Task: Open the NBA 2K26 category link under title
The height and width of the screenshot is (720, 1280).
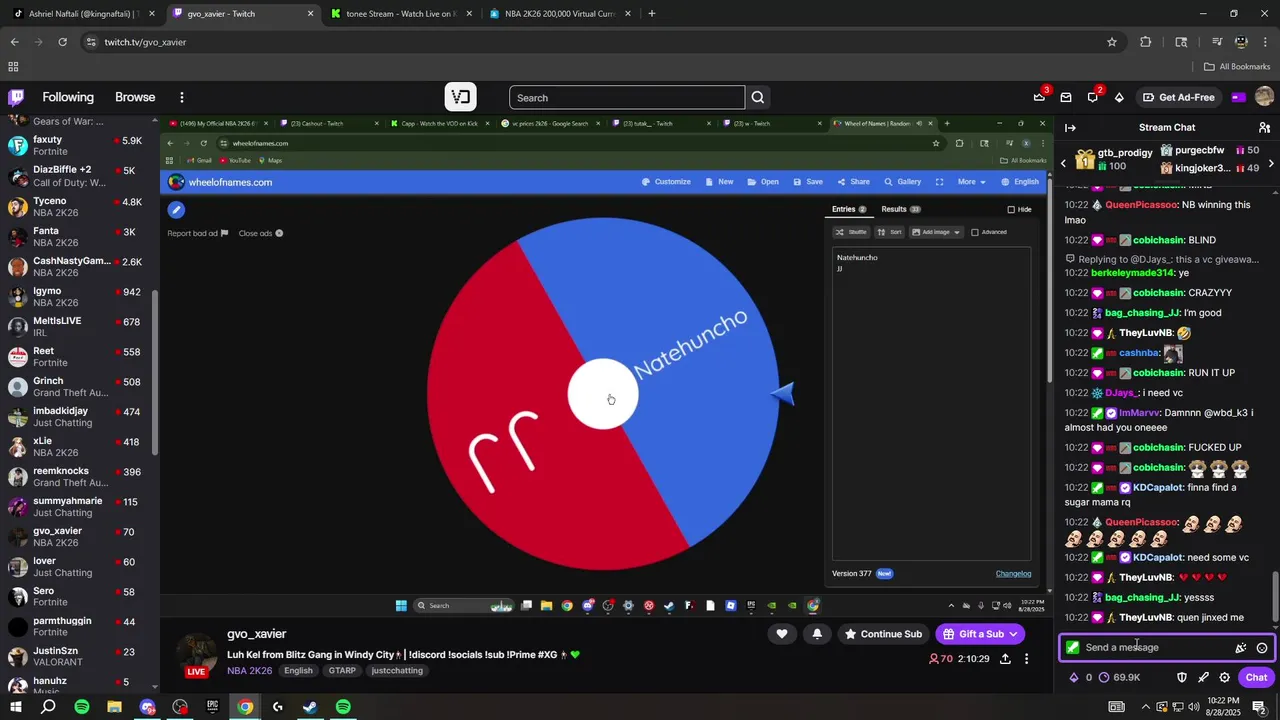Action: [x=249, y=671]
